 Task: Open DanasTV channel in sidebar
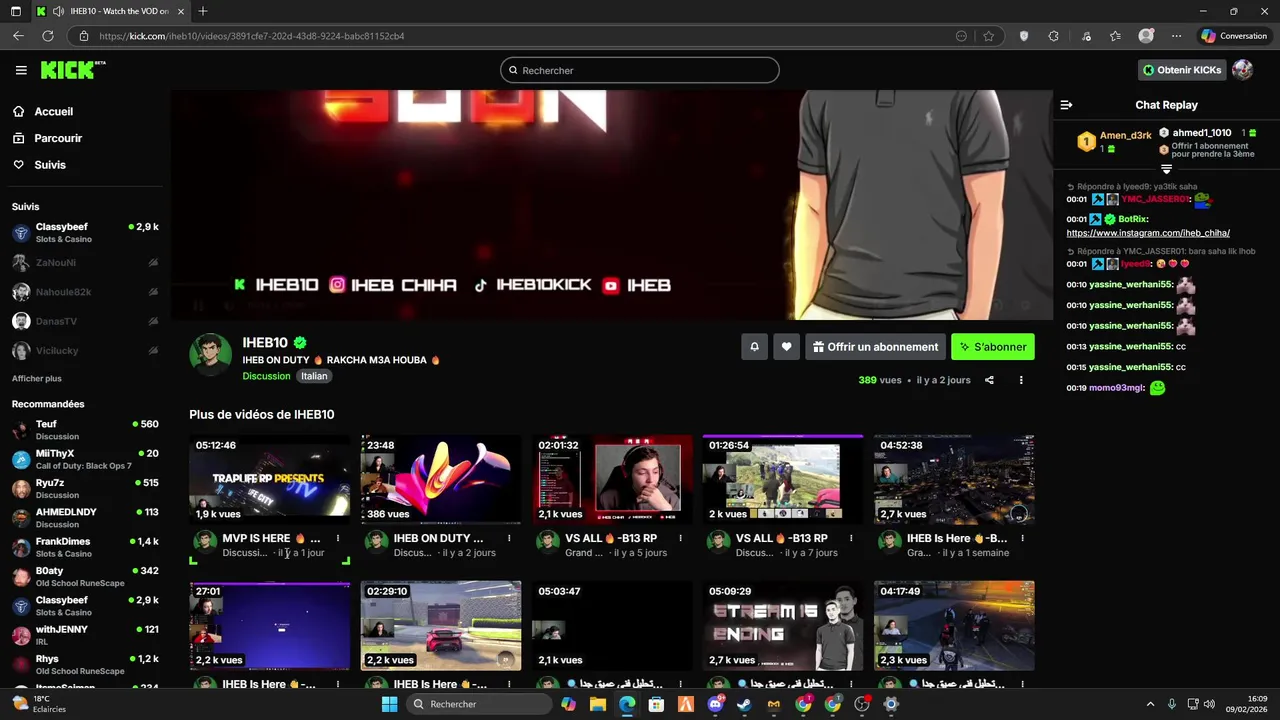click(x=85, y=321)
